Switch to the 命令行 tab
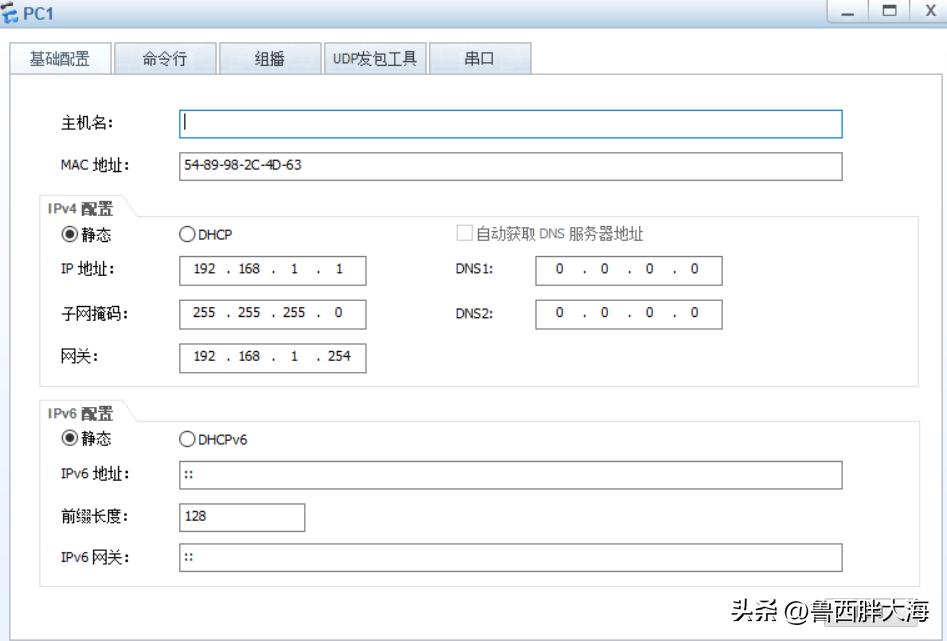 point(164,59)
